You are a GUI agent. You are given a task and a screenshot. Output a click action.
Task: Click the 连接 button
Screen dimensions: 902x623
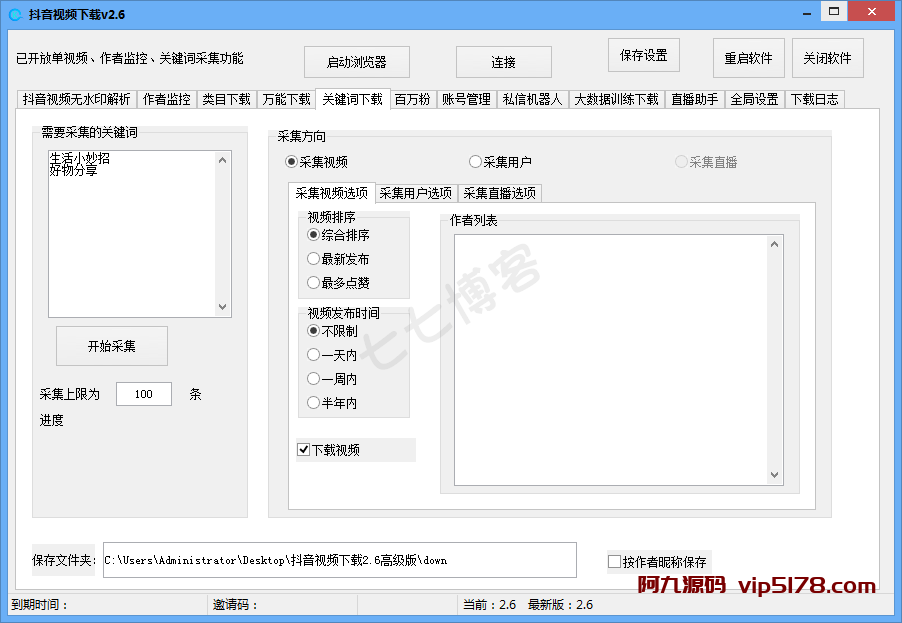click(x=503, y=62)
